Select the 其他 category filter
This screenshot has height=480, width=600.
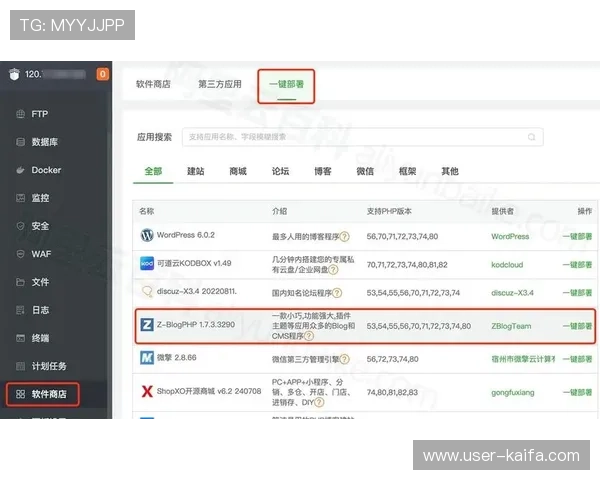click(450, 171)
